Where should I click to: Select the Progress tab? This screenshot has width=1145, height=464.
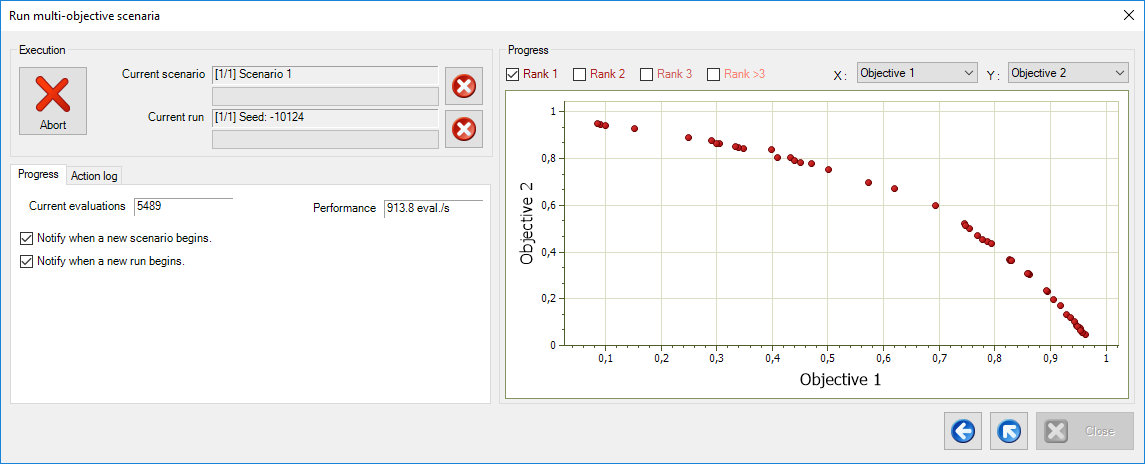(x=38, y=174)
